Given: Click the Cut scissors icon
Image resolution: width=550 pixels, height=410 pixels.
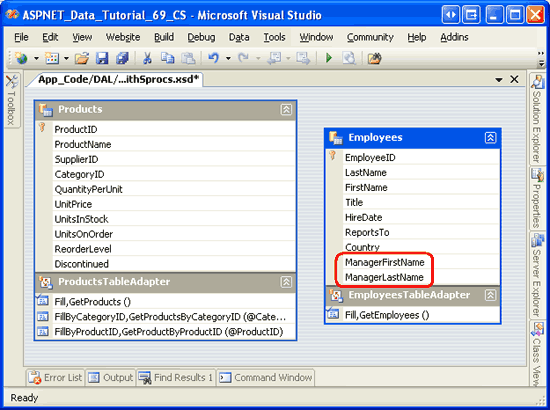Looking at the screenshot, I should (x=147, y=58).
